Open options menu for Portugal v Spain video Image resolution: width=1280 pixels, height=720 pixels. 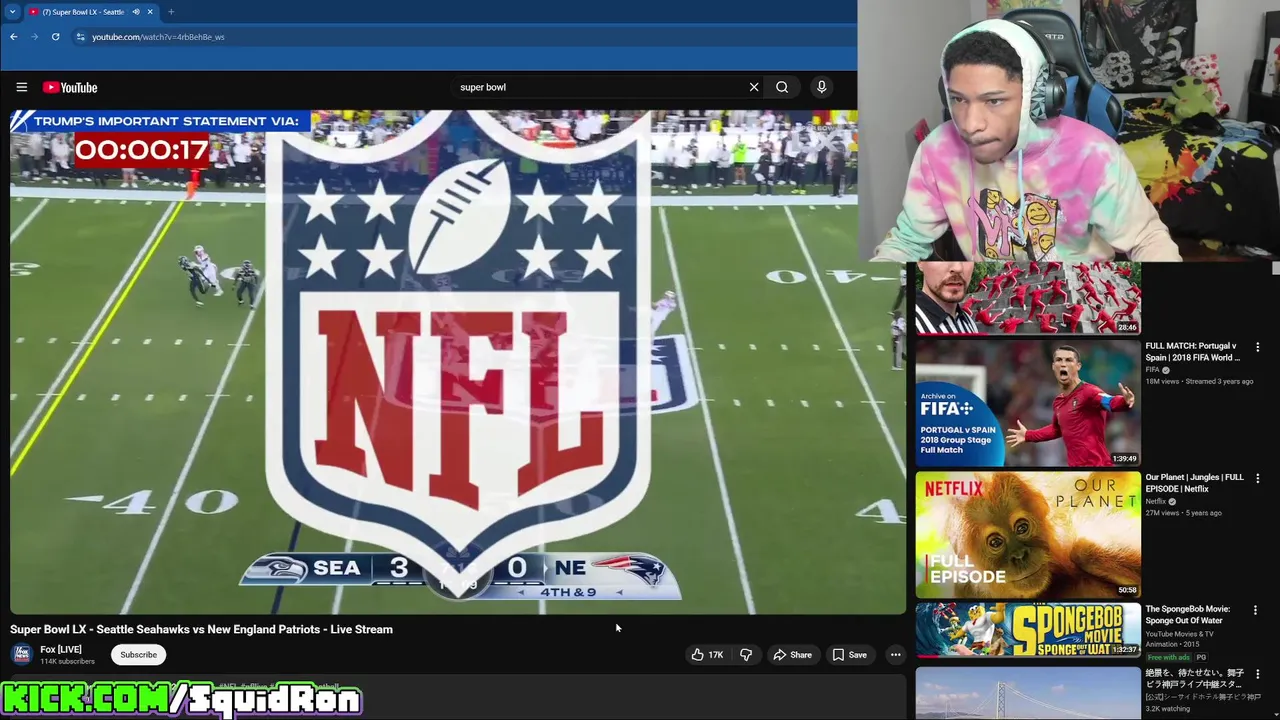[x=1258, y=347]
